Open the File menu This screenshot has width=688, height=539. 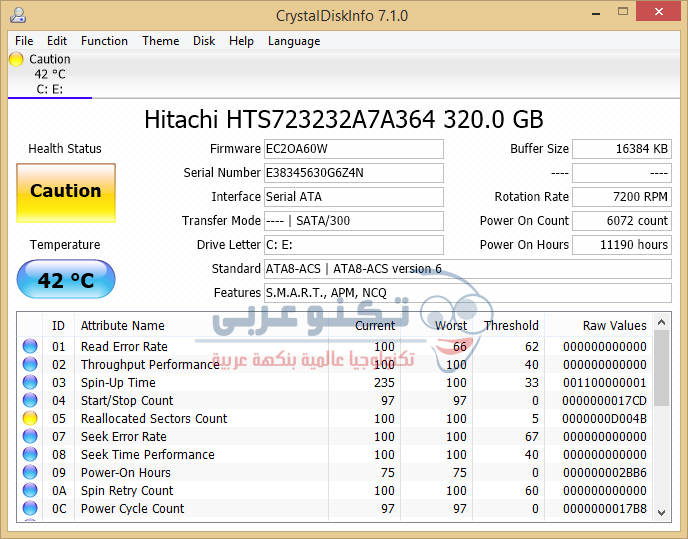pyautogui.click(x=24, y=41)
